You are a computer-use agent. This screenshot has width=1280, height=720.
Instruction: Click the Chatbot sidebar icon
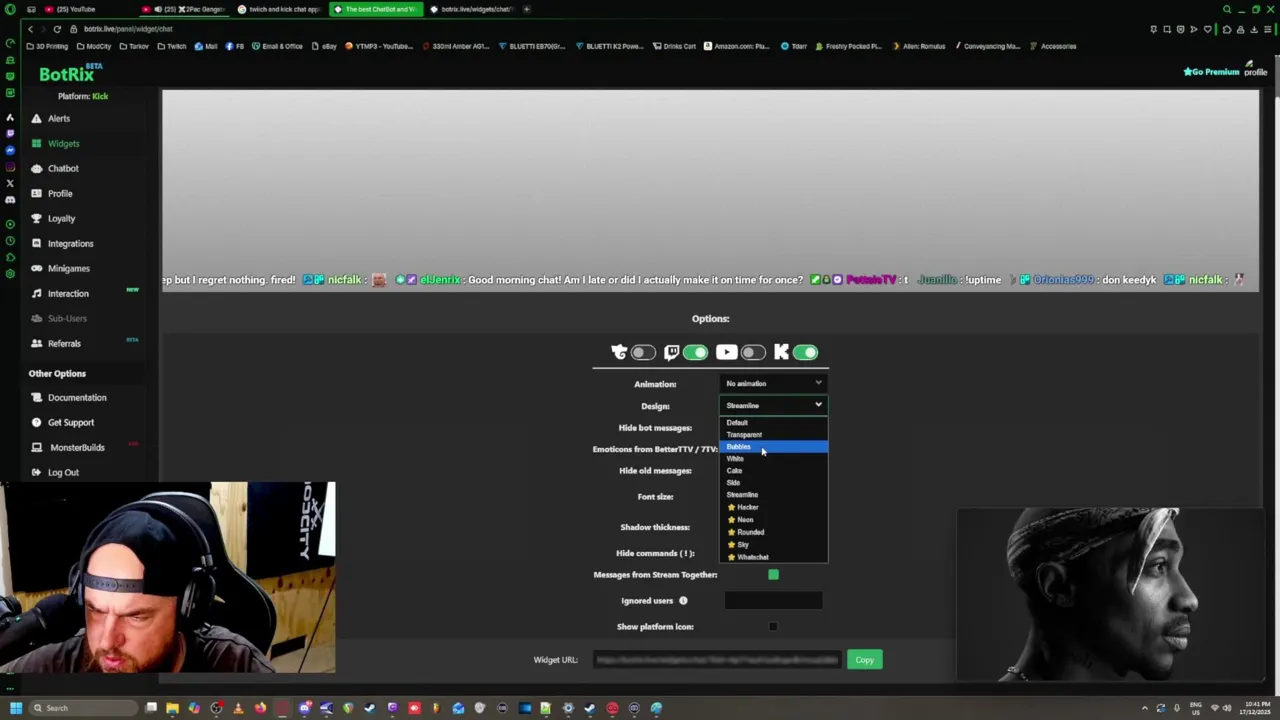(37, 168)
